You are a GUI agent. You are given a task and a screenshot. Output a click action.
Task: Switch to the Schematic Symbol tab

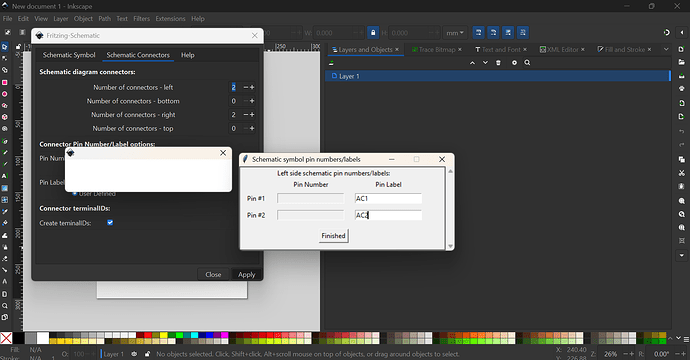[69, 55]
